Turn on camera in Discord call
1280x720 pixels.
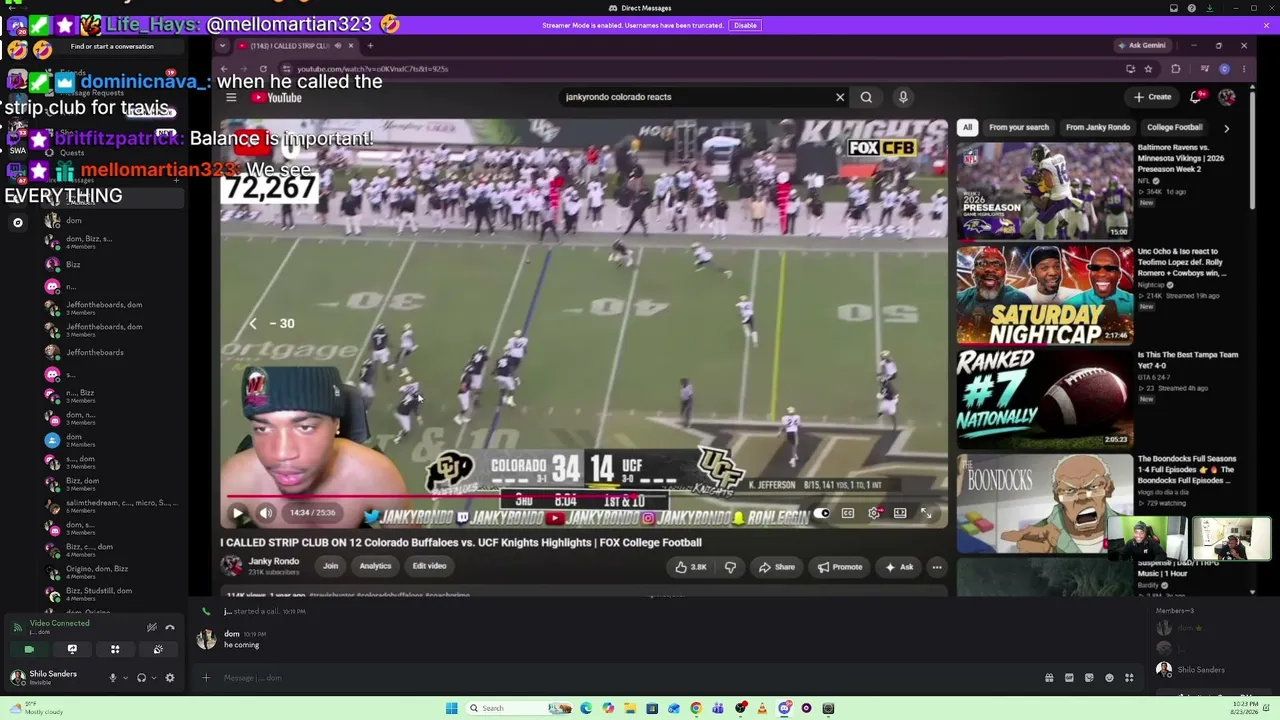(x=29, y=650)
